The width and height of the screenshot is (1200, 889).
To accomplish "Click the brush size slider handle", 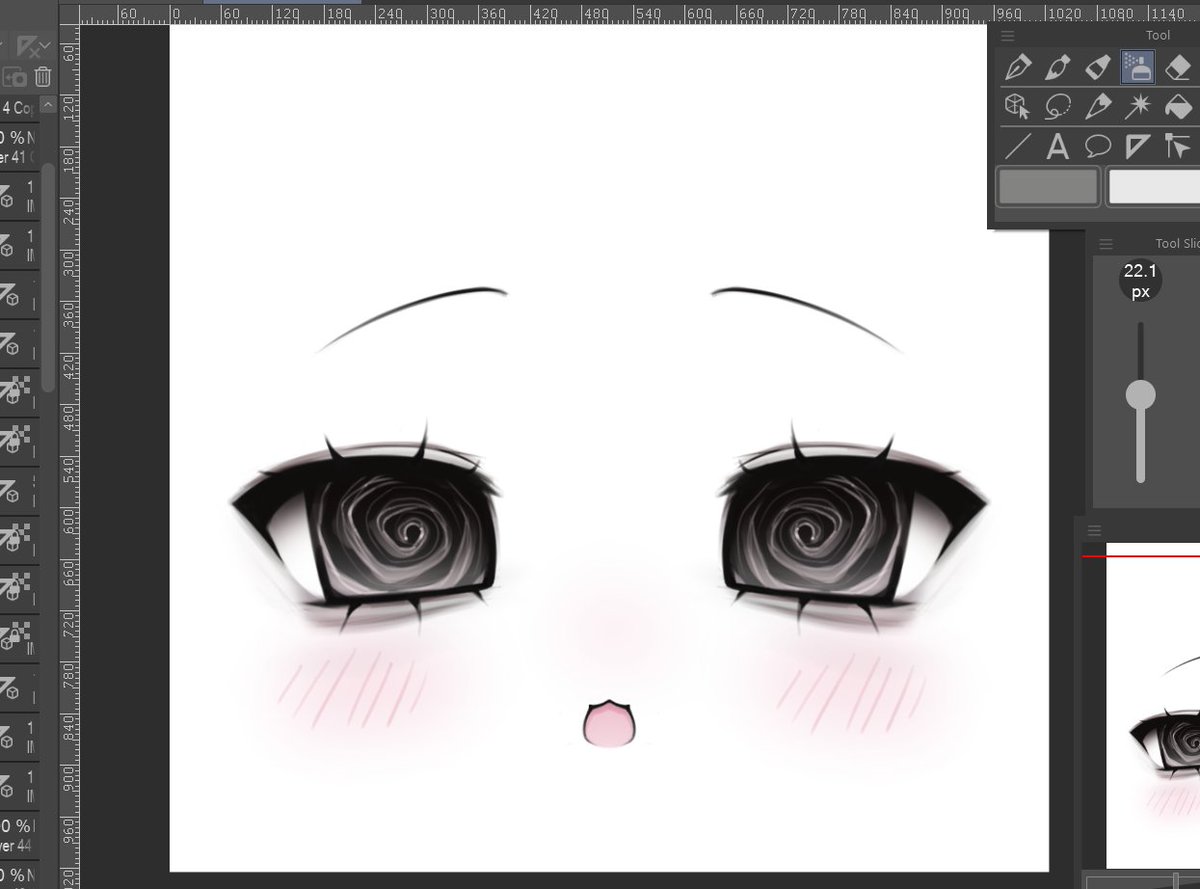I will click(x=1140, y=394).
